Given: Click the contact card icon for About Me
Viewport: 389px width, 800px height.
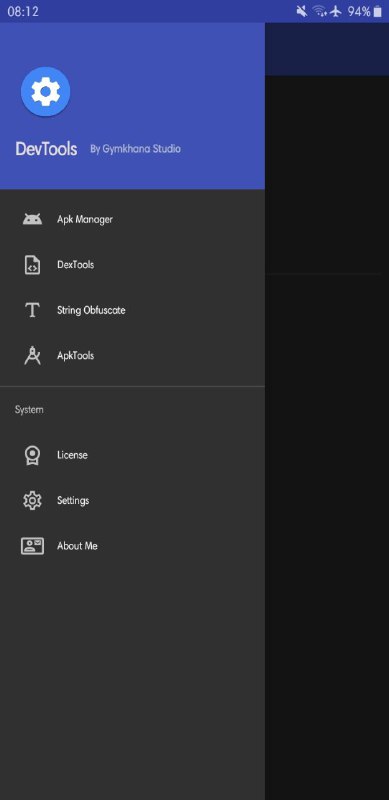Looking at the screenshot, I should click(32, 546).
